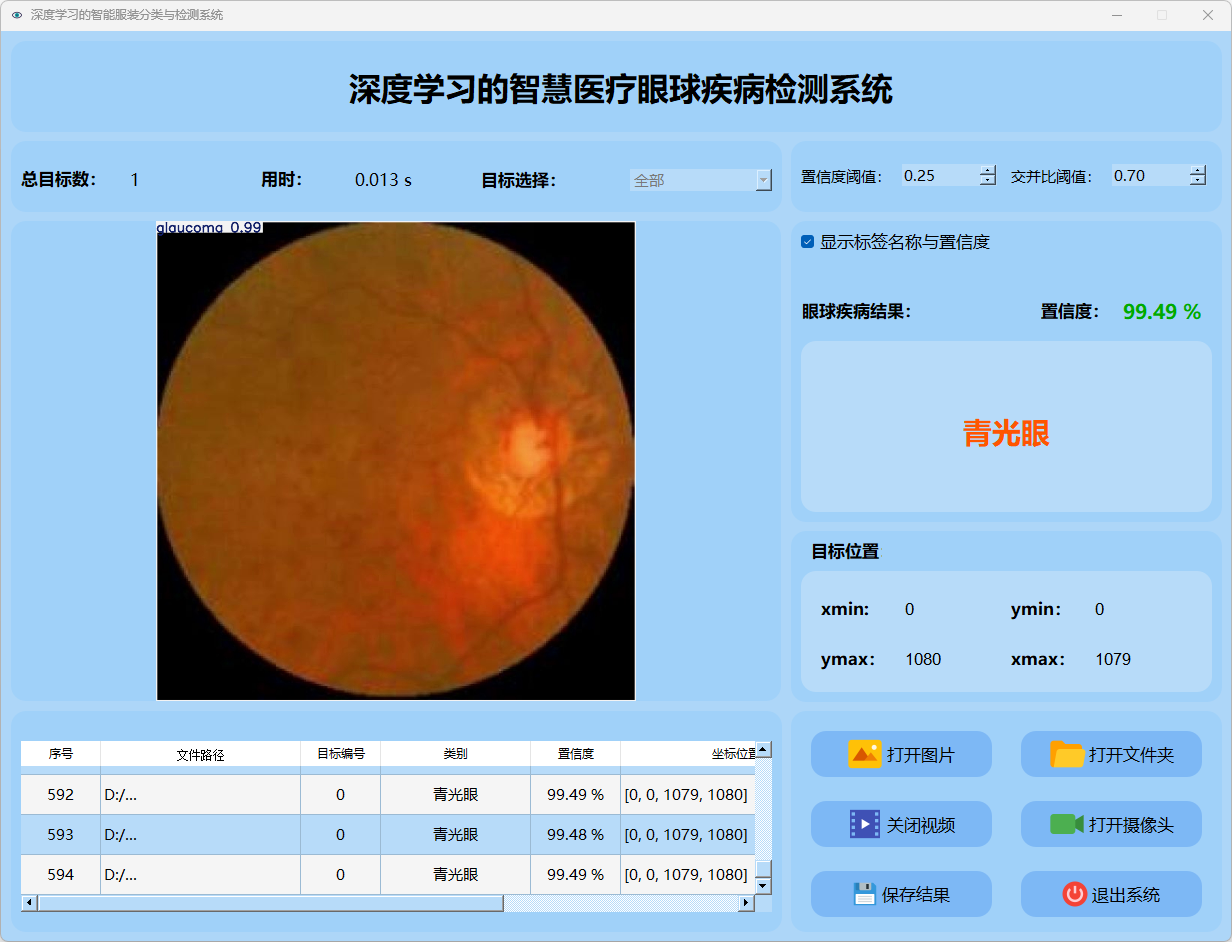Screen dimensions: 1232x942
Task: Click the 类别 column header
Action: click(456, 754)
